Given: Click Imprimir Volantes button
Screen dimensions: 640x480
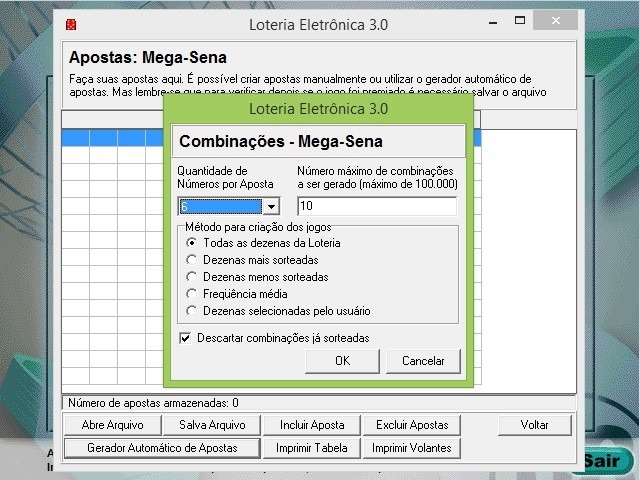Looking at the screenshot, I should tap(412, 448).
